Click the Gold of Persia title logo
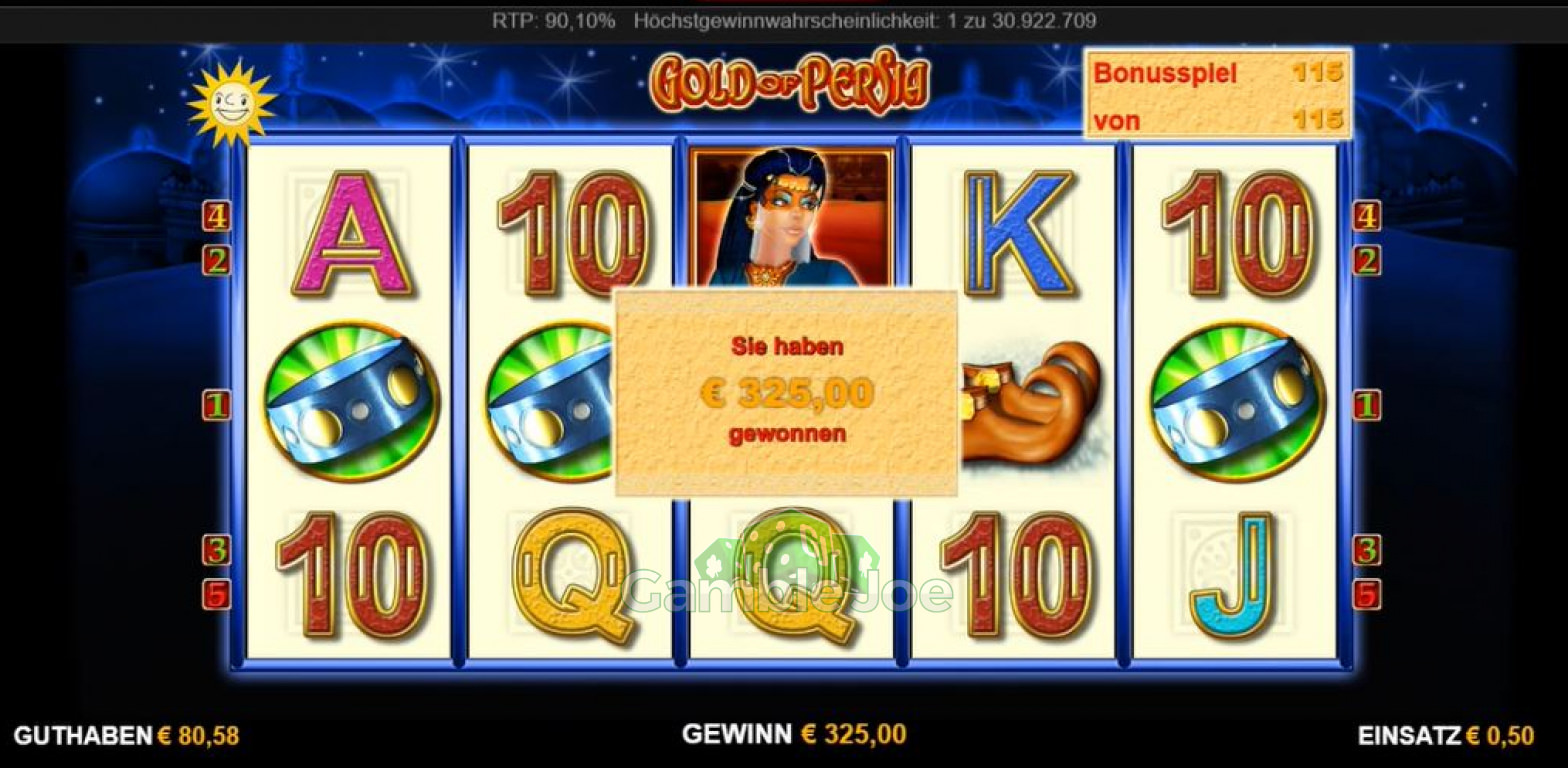 [790, 83]
